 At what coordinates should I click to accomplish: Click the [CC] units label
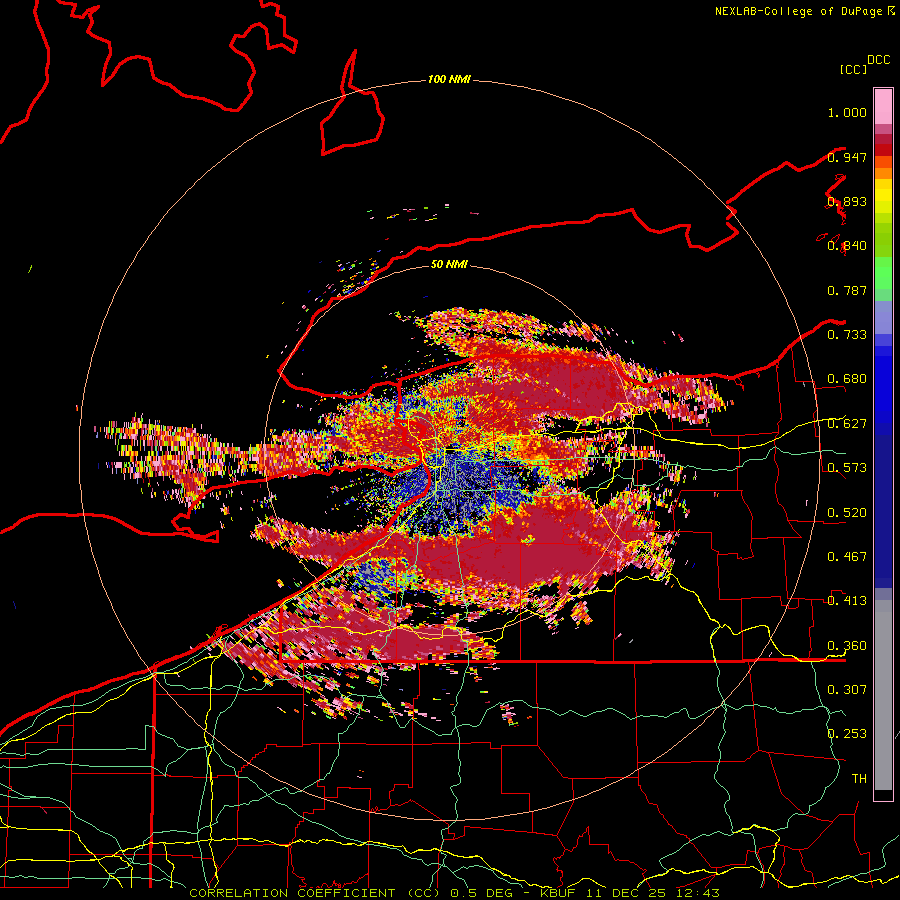coord(853,69)
